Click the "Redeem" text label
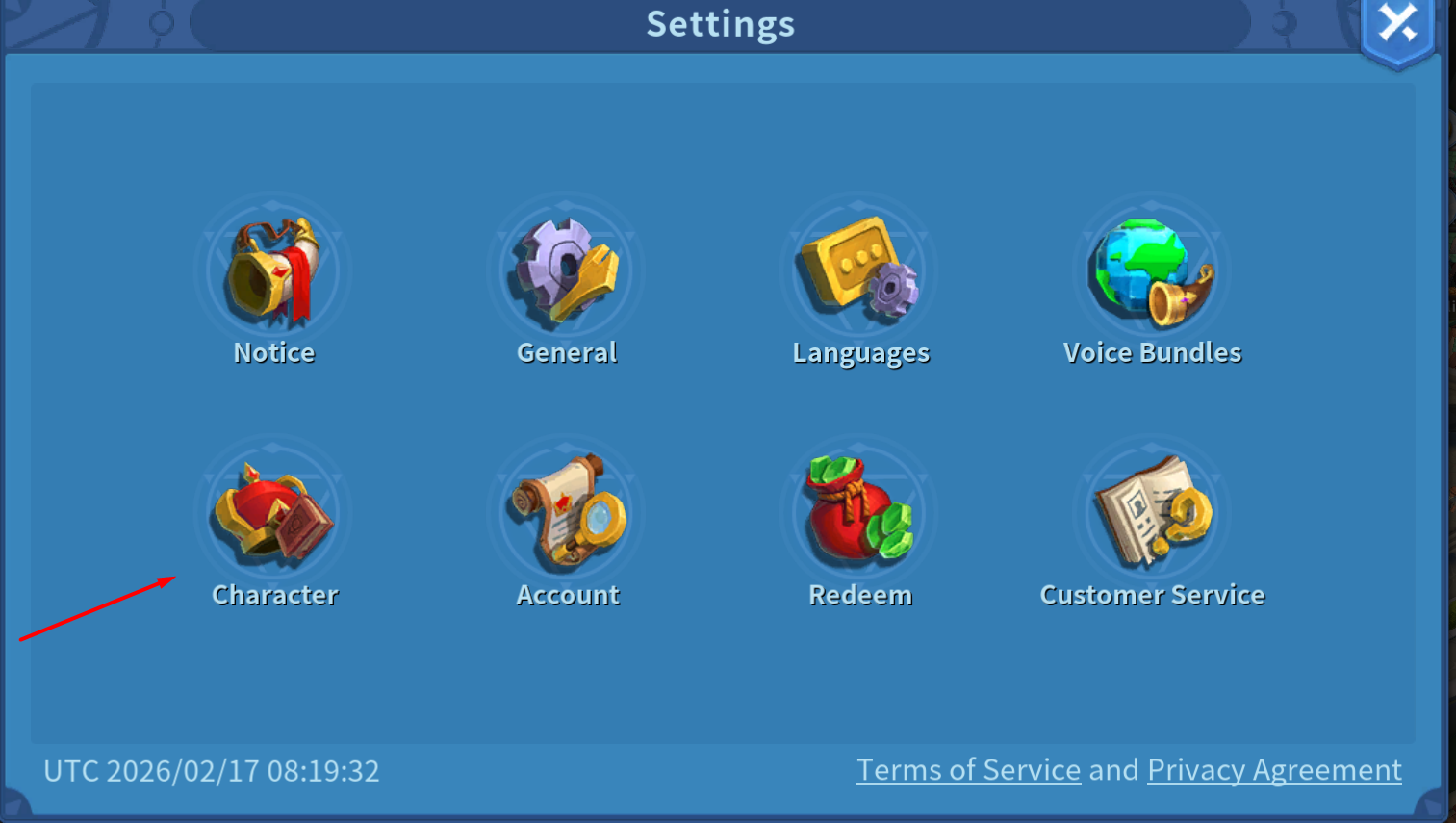Viewport: 1456px width, 823px height. point(860,595)
